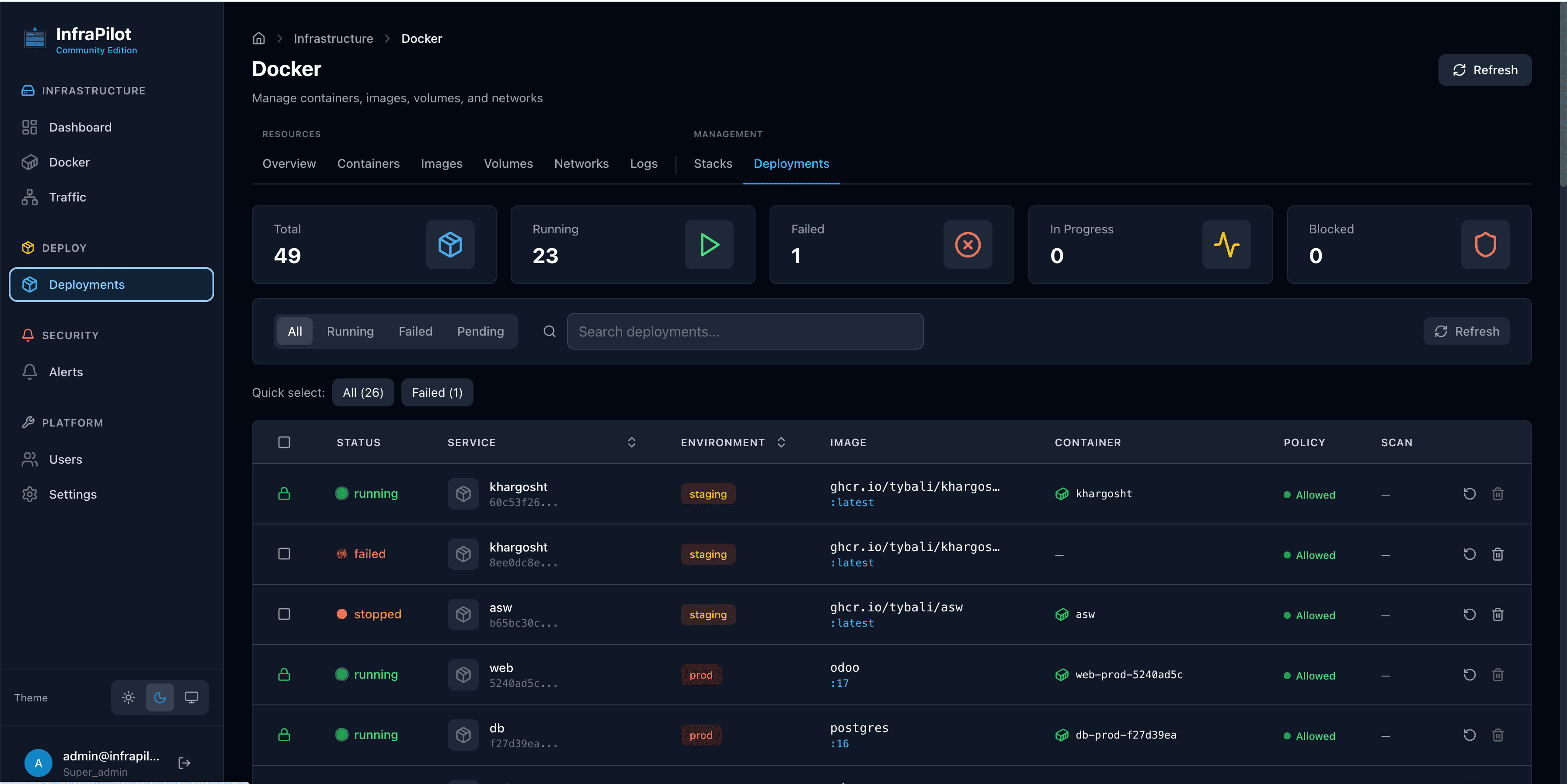This screenshot has width=1567, height=784.
Task: Delete the failed khargosht deployment
Action: 1497,554
